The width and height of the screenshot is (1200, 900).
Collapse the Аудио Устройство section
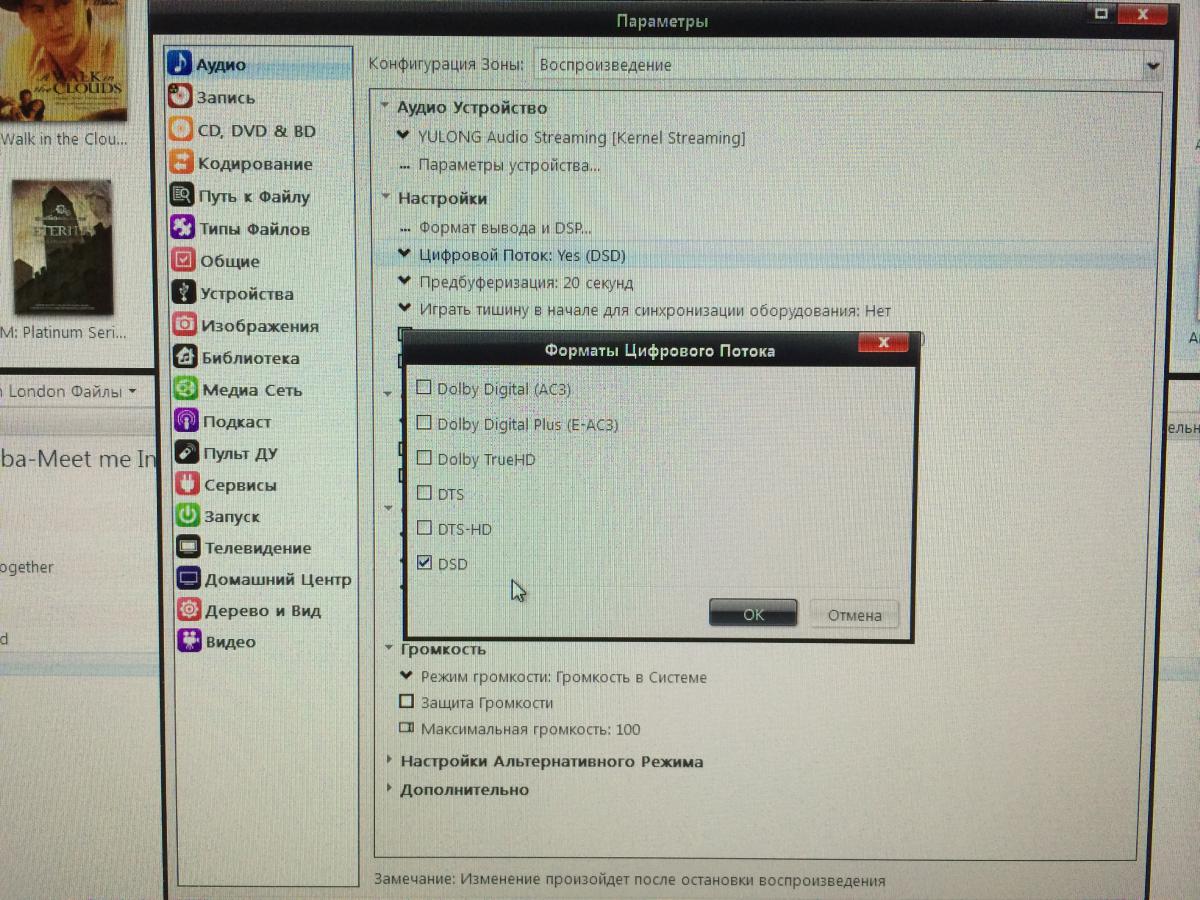385,107
